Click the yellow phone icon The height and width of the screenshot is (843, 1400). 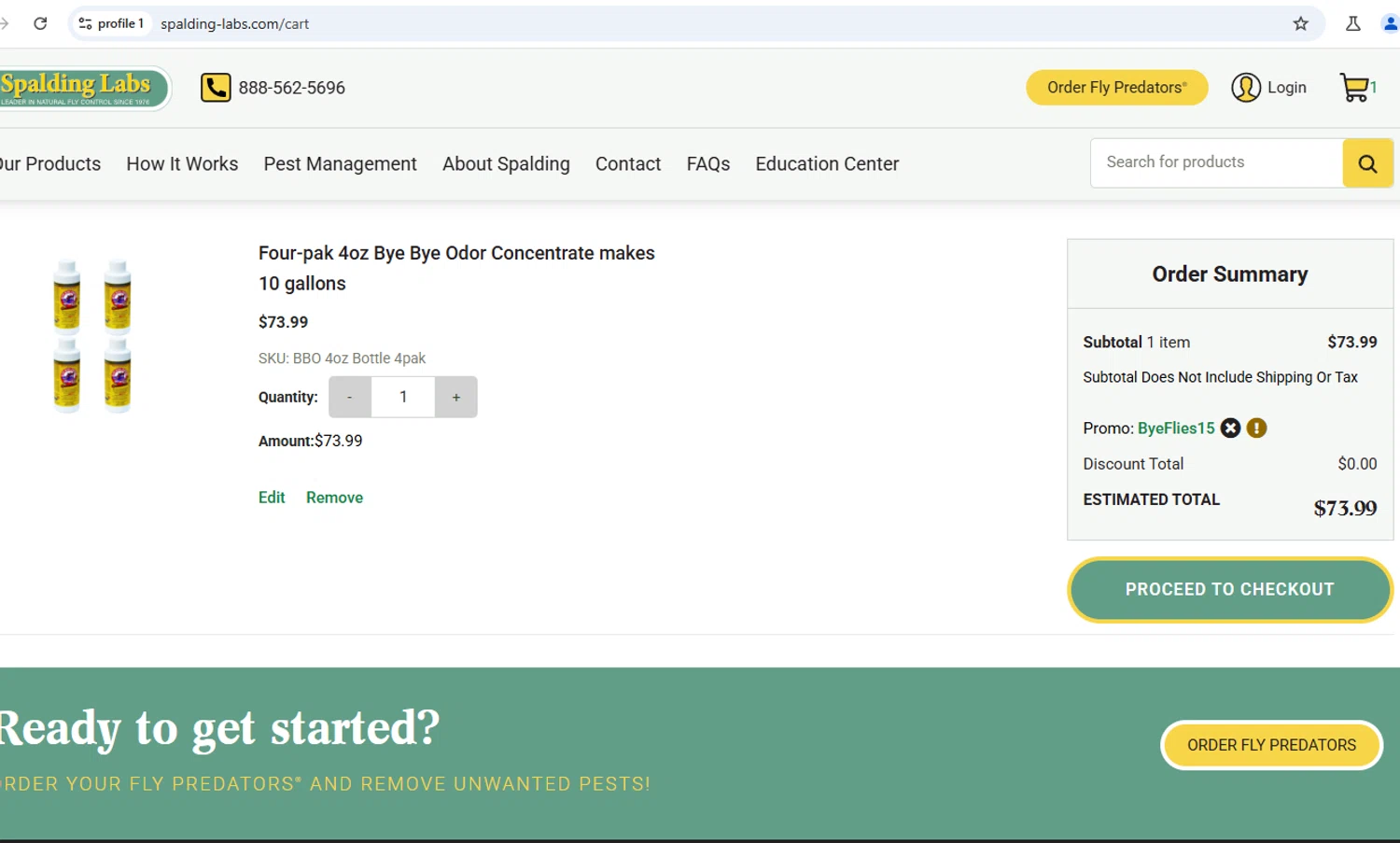216,88
